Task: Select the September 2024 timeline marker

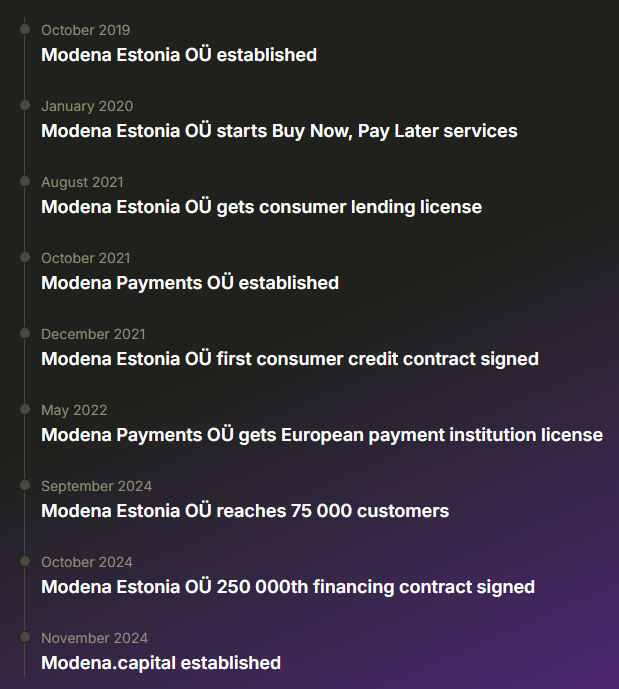Action: pyautogui.click(x=24, y=486)
